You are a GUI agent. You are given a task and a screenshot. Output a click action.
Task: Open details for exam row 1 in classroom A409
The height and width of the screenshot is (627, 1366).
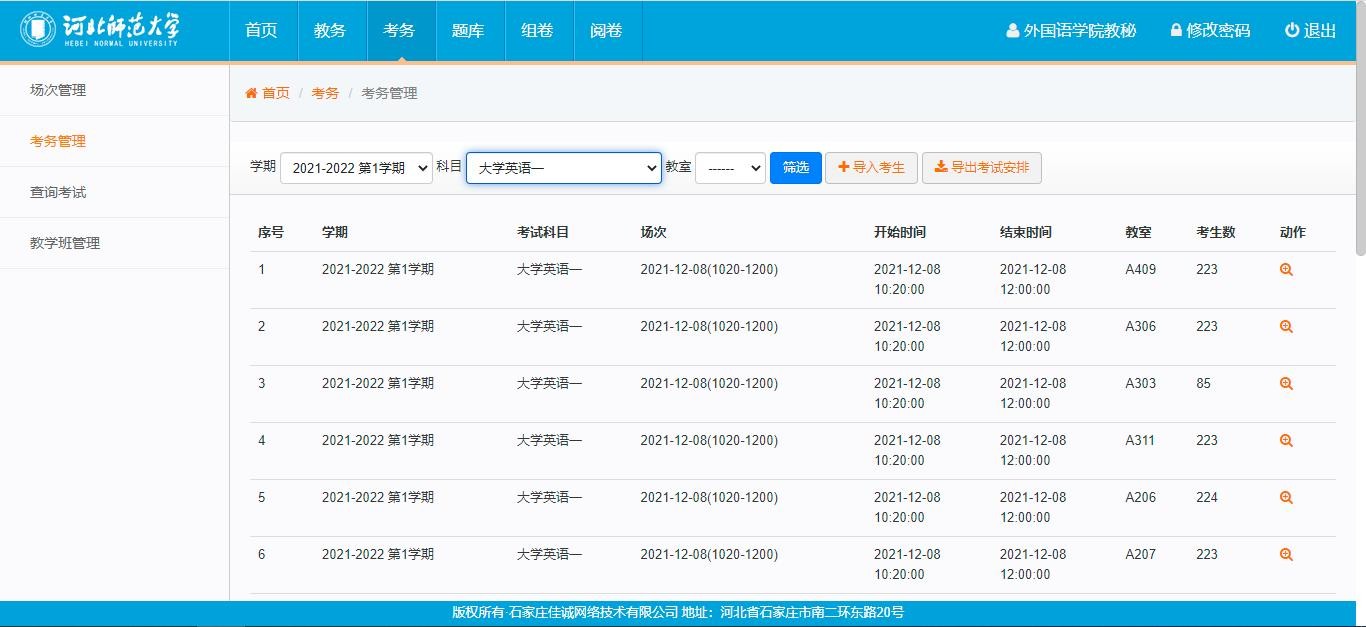pos(1286,269)
